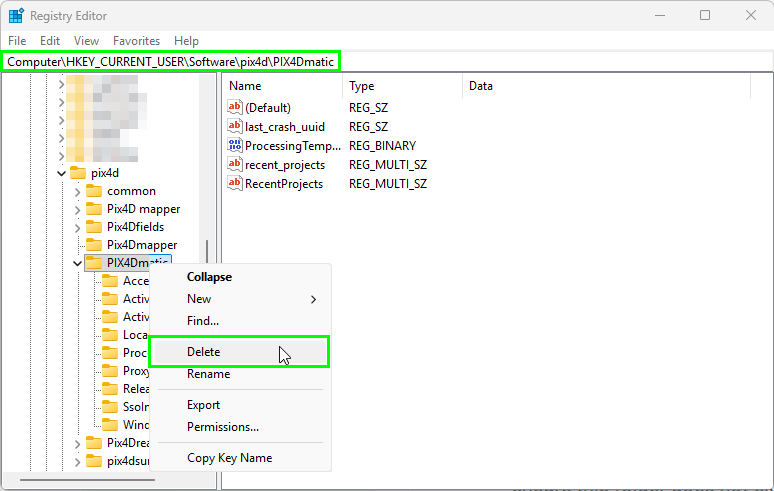The height and width of the screenshot is (491, 774).
Task: Select the Pix4Dmapper tree key label
Action: (142, 245)
